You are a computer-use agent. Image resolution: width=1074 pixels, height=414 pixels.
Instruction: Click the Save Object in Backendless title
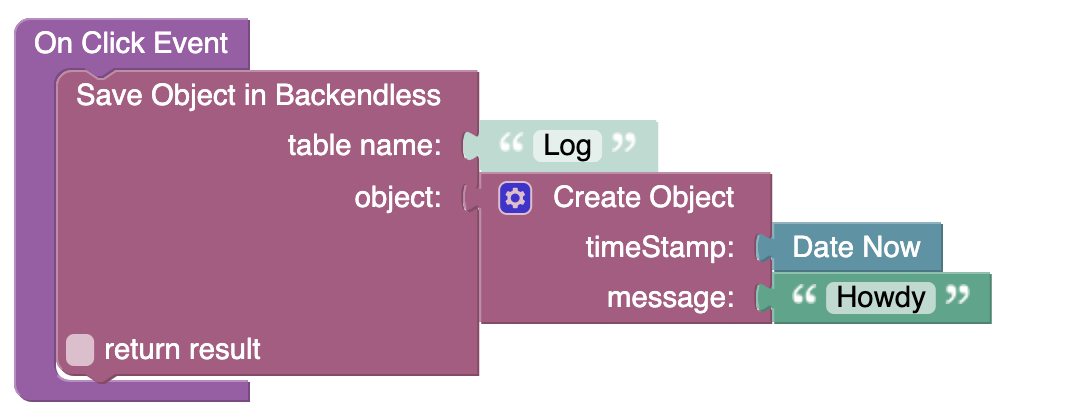click(x=258, y=95)
